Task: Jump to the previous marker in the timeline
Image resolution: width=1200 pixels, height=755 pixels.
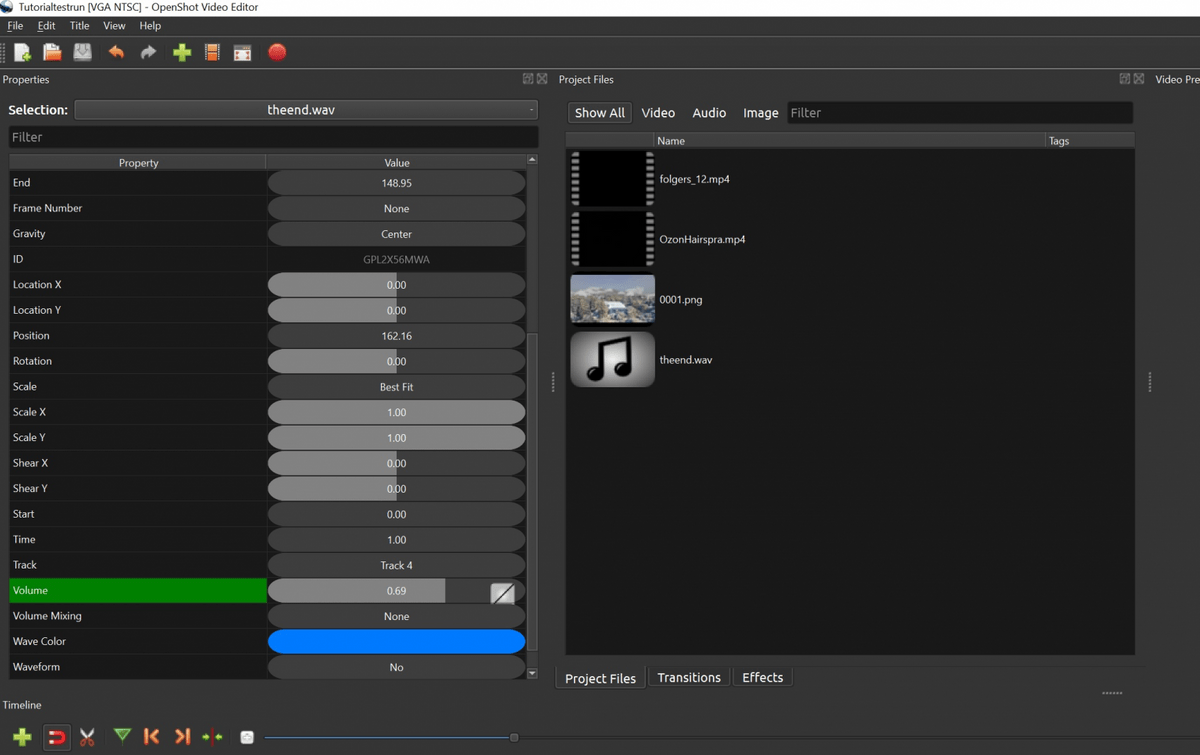Action: point(151,737)
